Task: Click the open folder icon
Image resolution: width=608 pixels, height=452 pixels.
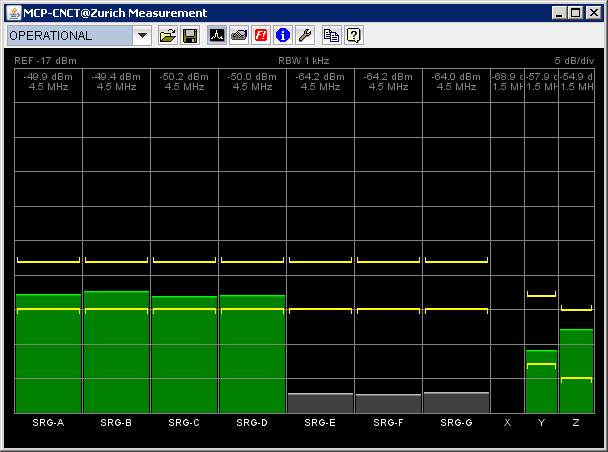Action: [x=168, y=36]
